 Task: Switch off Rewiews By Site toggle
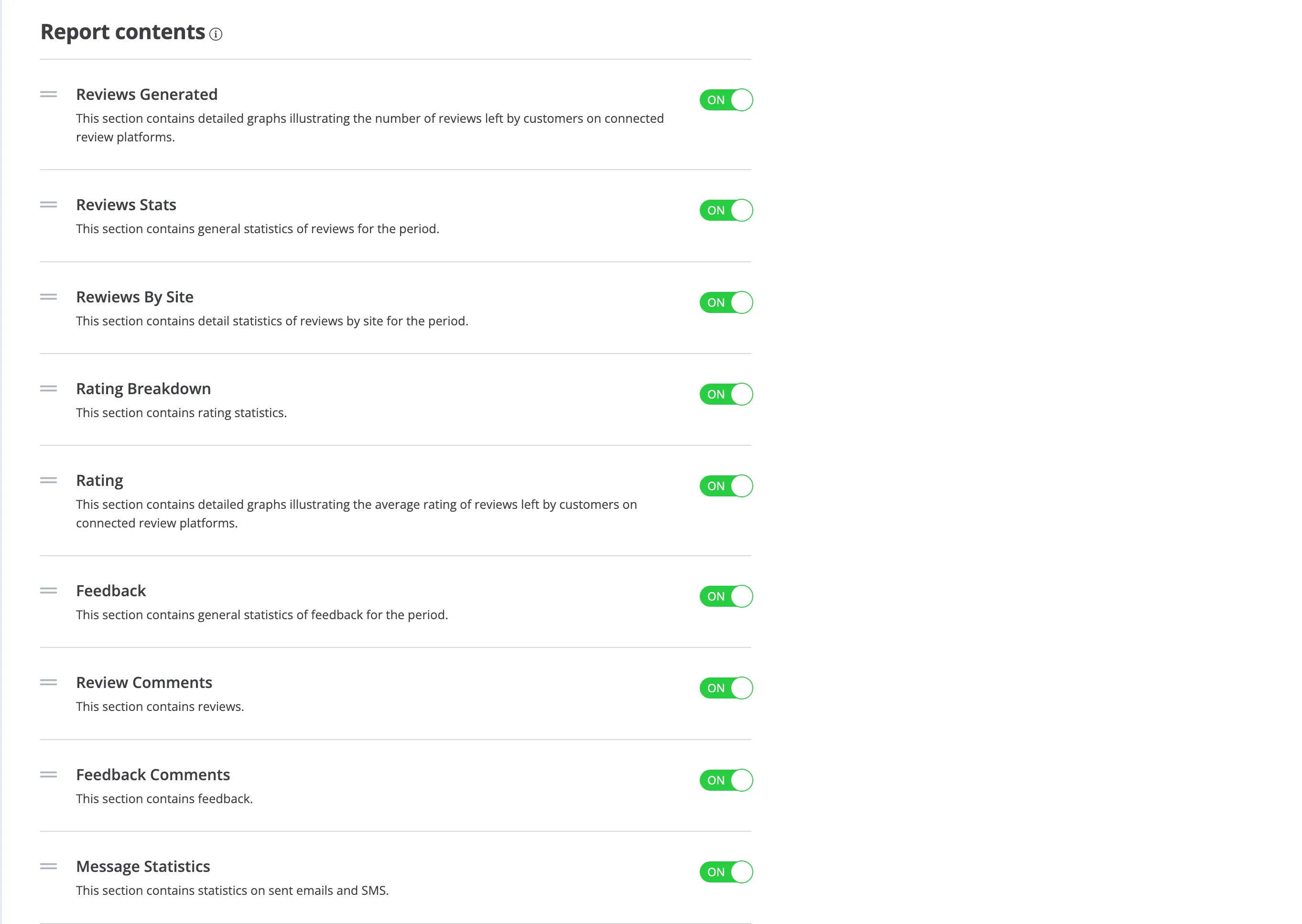pyautogui.click(x=726, y=303)
